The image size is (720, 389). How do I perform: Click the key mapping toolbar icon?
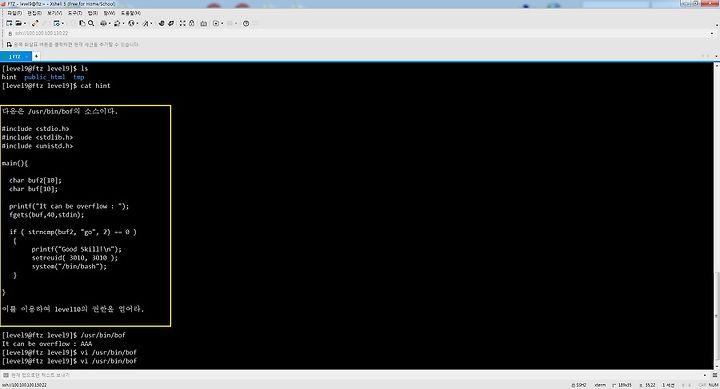point(203,23)
